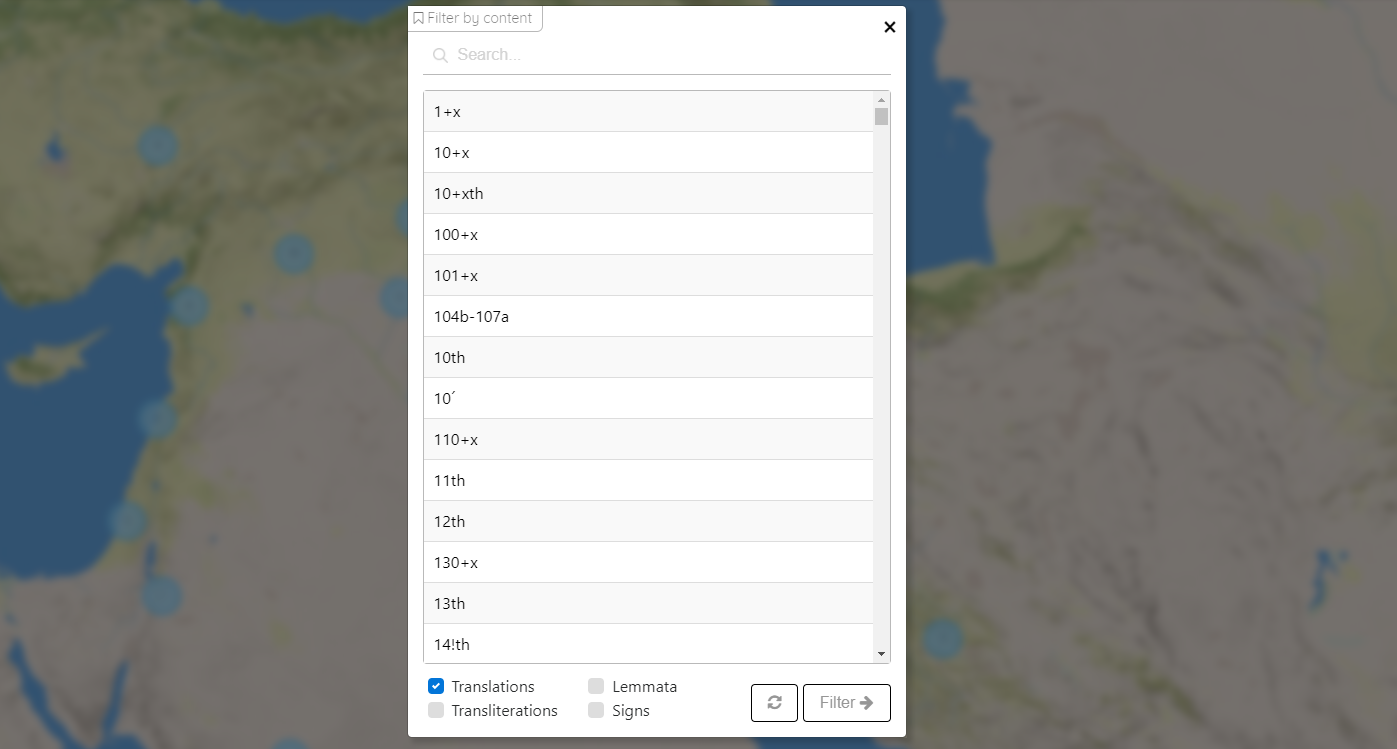Enable the Lemmata checkbox

[x=596, y=686]
